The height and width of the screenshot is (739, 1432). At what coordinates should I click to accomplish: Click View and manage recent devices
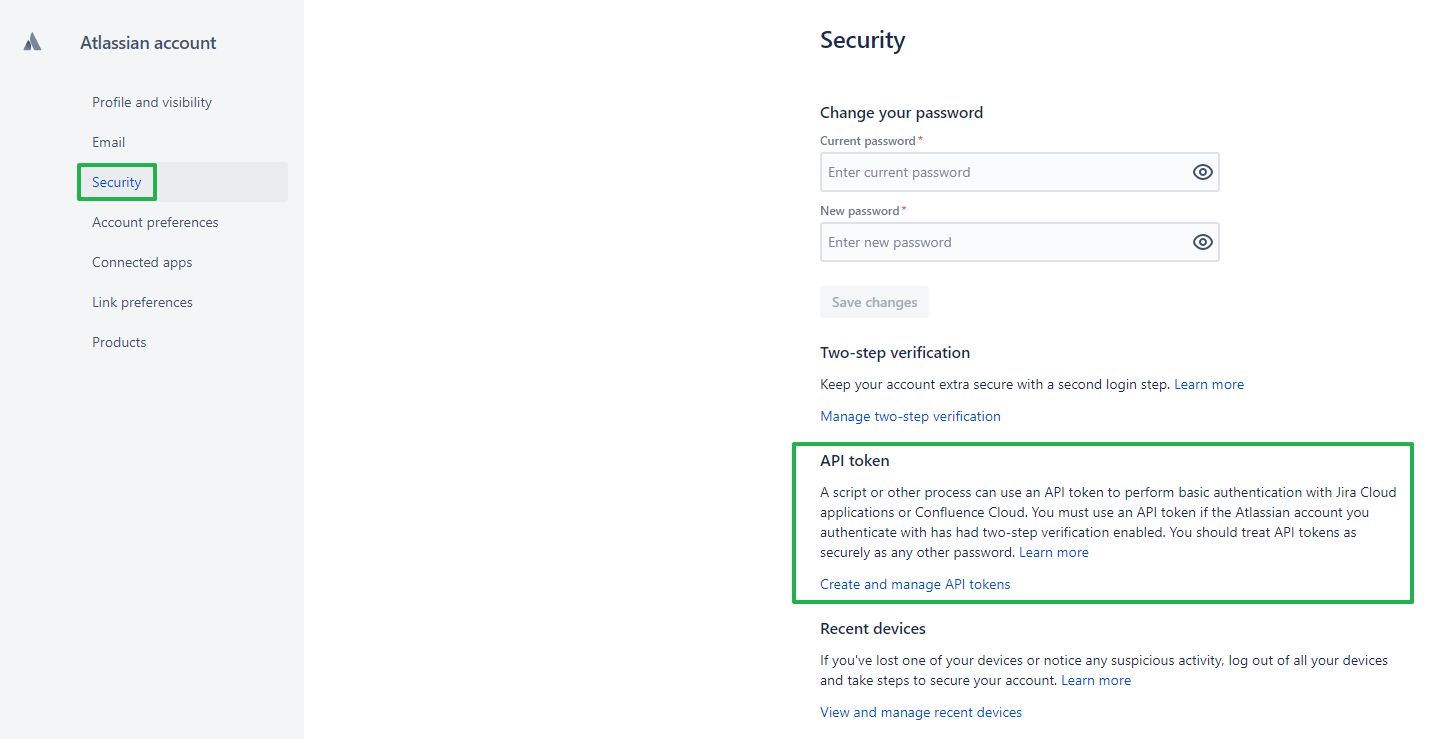pos(921,712)
